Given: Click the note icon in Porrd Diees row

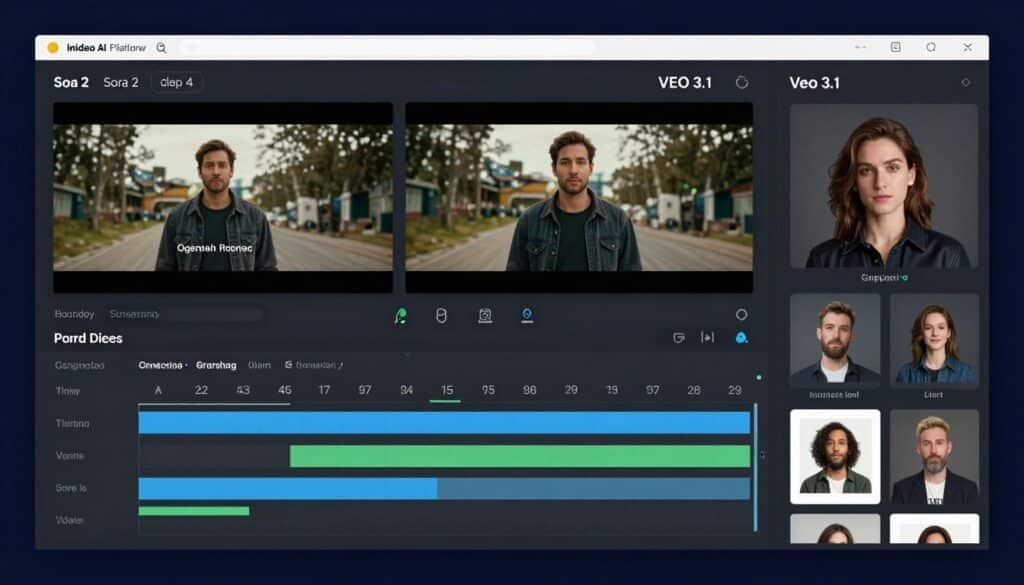Looking at the screenshot, I should click(679, 338).
